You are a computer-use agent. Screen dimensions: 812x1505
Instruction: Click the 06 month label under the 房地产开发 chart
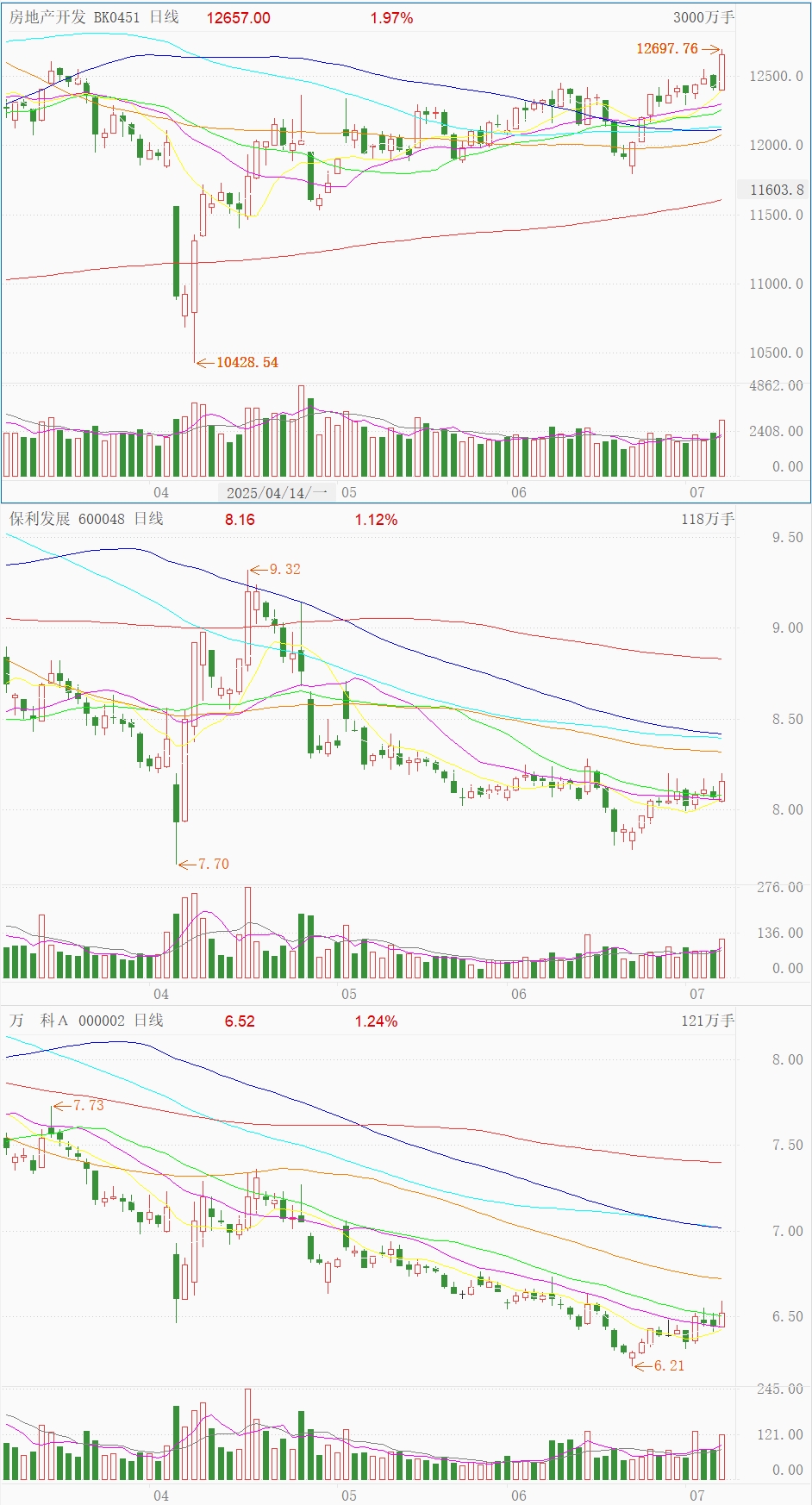[x=518, y=493]
